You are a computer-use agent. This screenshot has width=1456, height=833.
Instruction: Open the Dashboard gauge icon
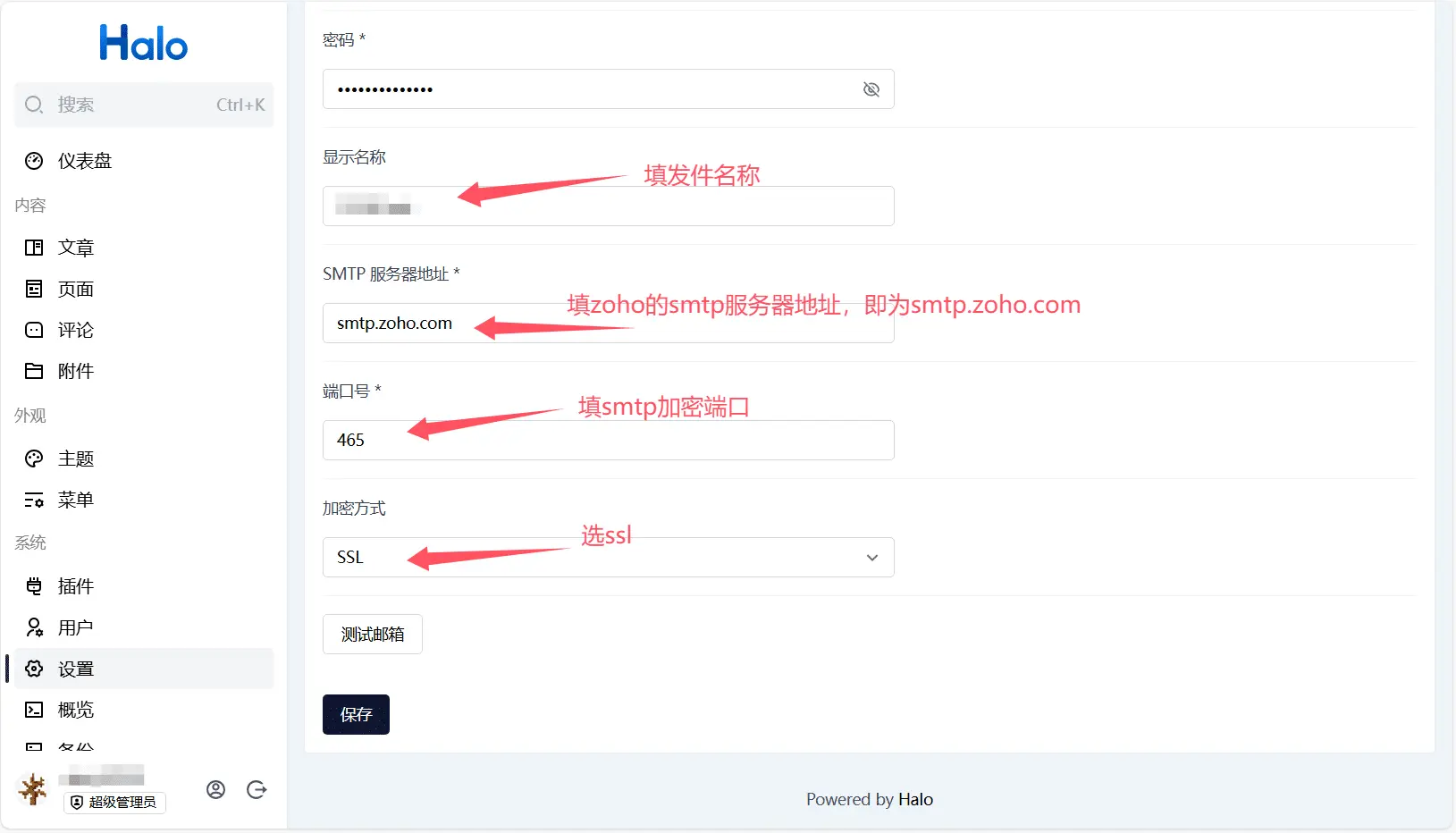click(34, 161)
